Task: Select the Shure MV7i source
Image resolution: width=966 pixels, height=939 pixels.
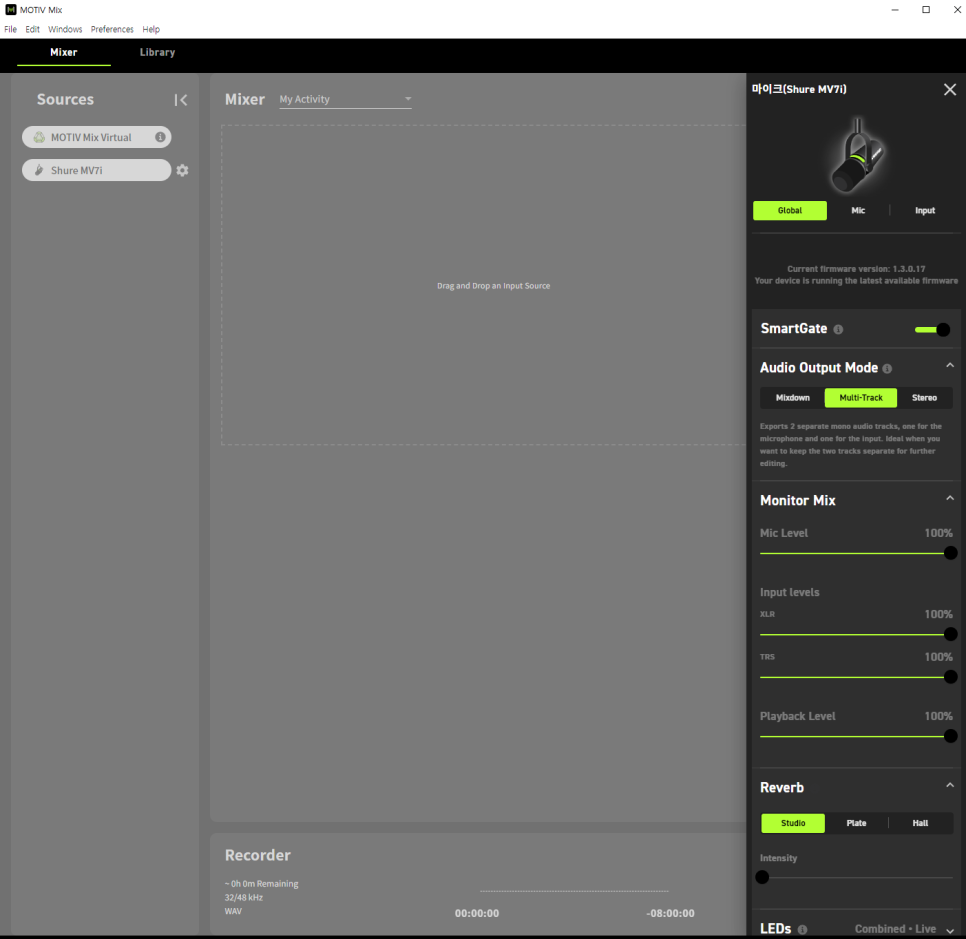Action: (97, 170)
